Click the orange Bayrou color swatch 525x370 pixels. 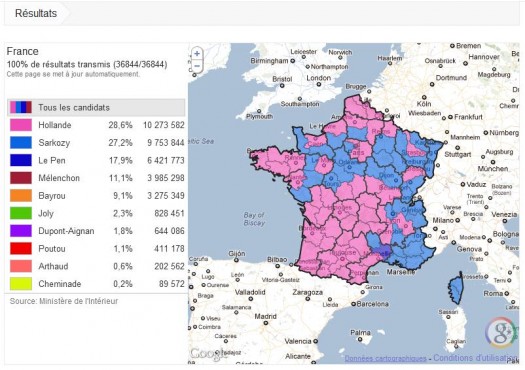[x=21, y=196]
